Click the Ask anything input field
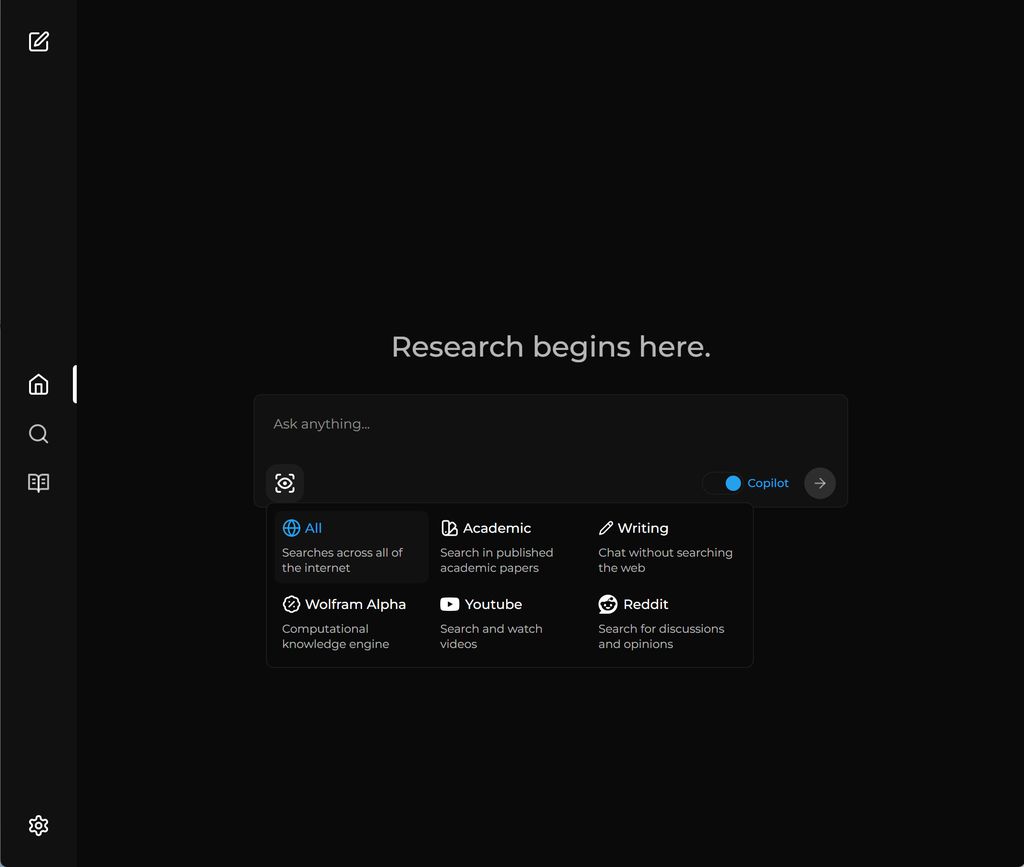 click(x=550, y=424)
